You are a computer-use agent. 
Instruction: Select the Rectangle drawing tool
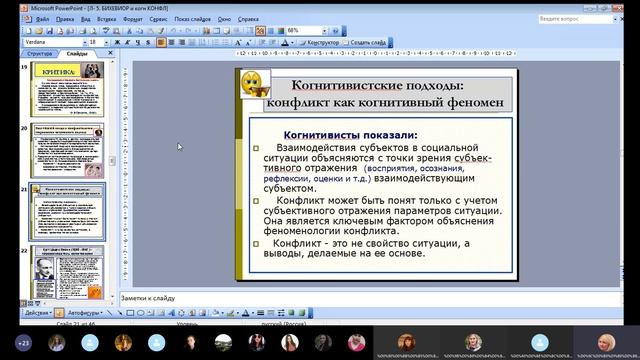point(130,313)
